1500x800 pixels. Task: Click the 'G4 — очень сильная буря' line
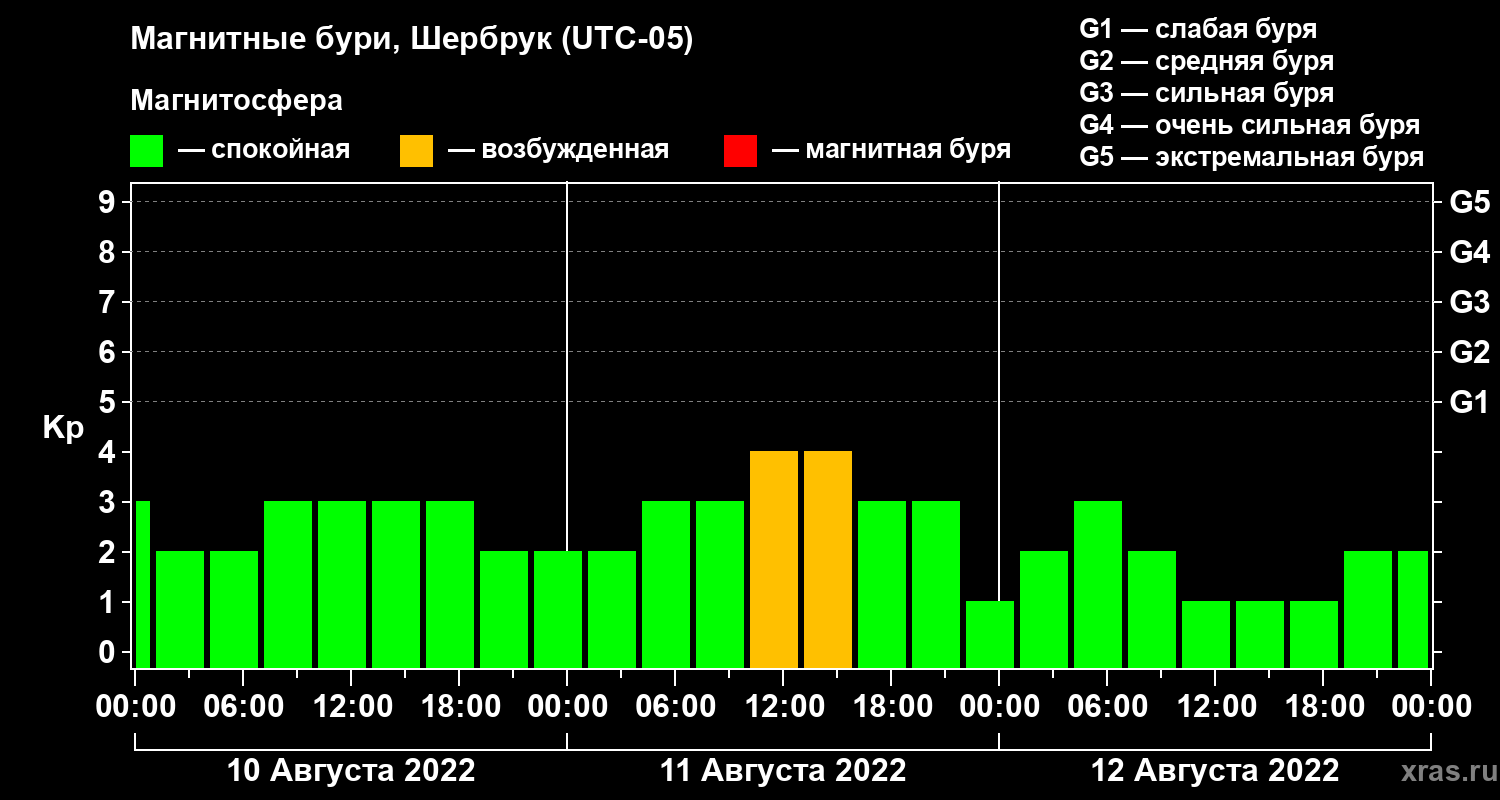coord(1250,125)
